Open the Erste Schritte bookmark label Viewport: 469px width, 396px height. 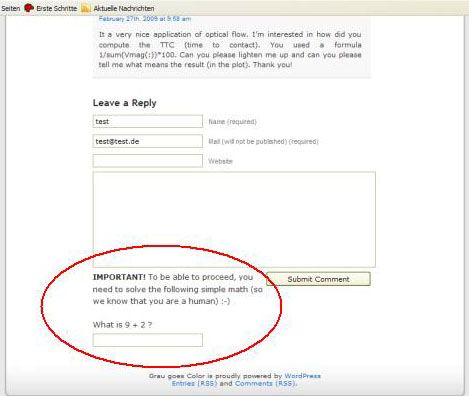(57, 9)
